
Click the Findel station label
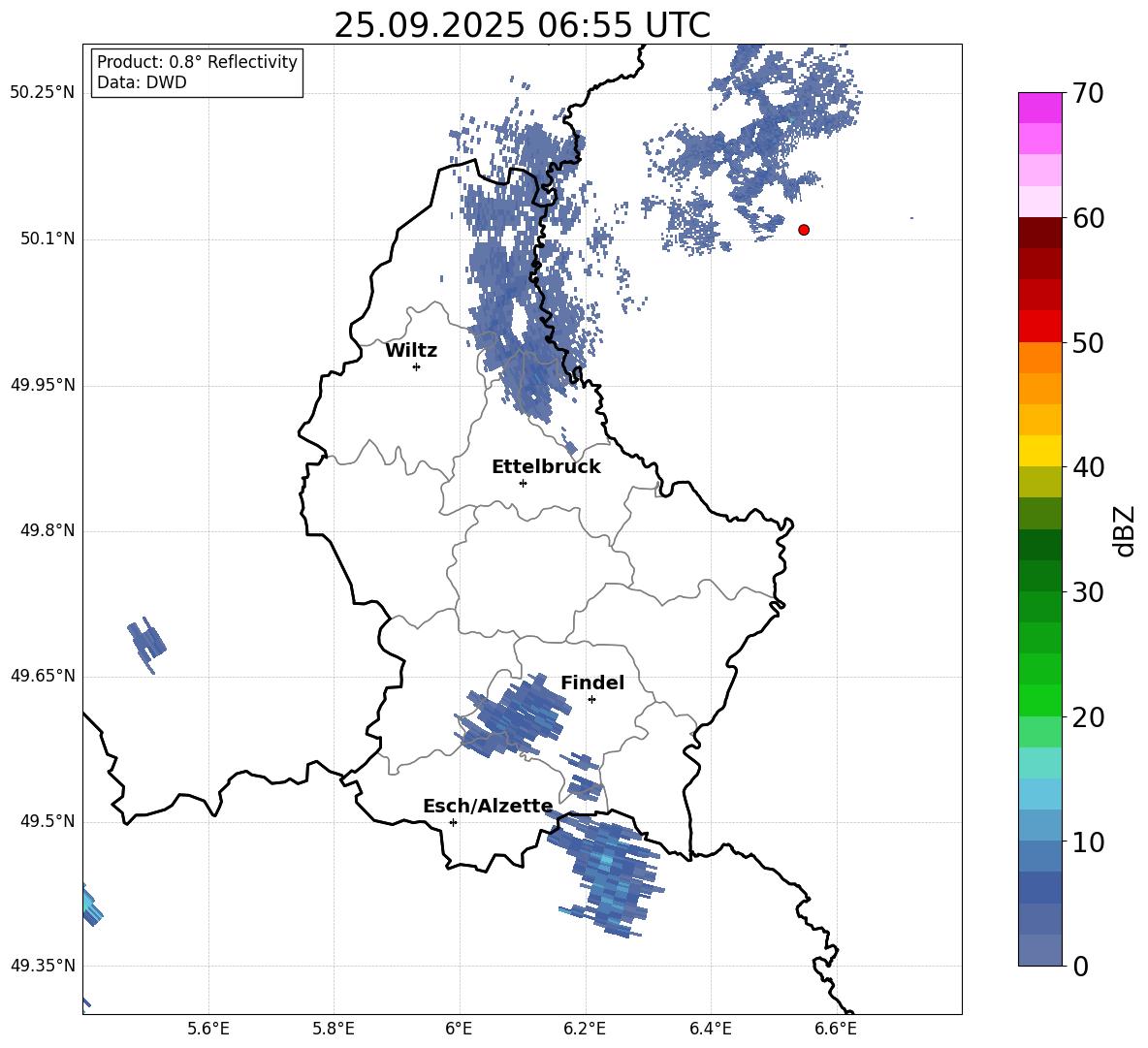tap(592, 683)
